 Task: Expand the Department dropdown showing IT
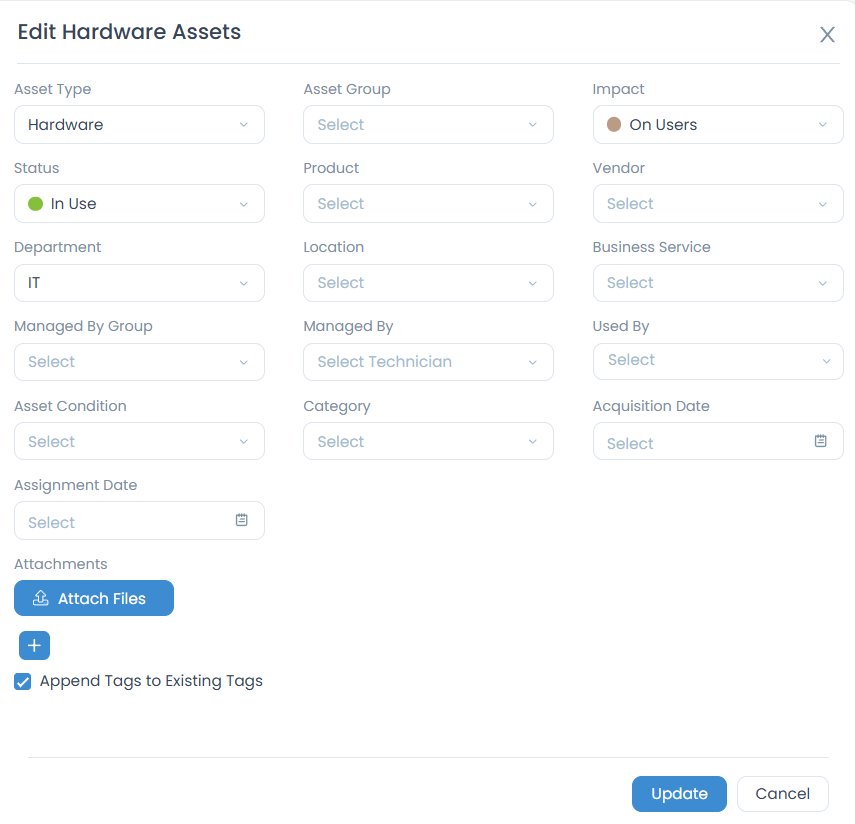pos(139,283)
